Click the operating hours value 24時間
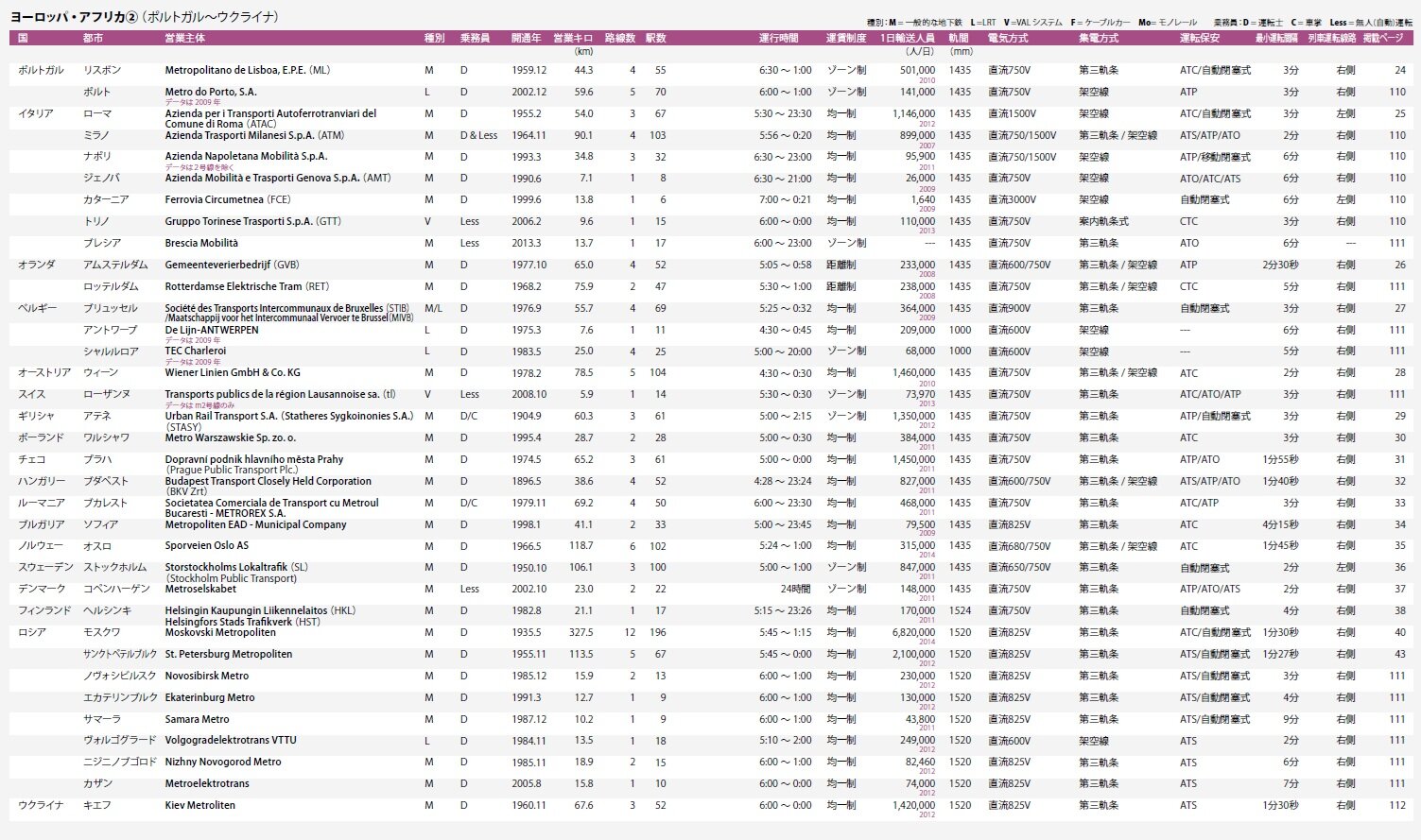Screen dimensions: 1421x840 (795, 589)
